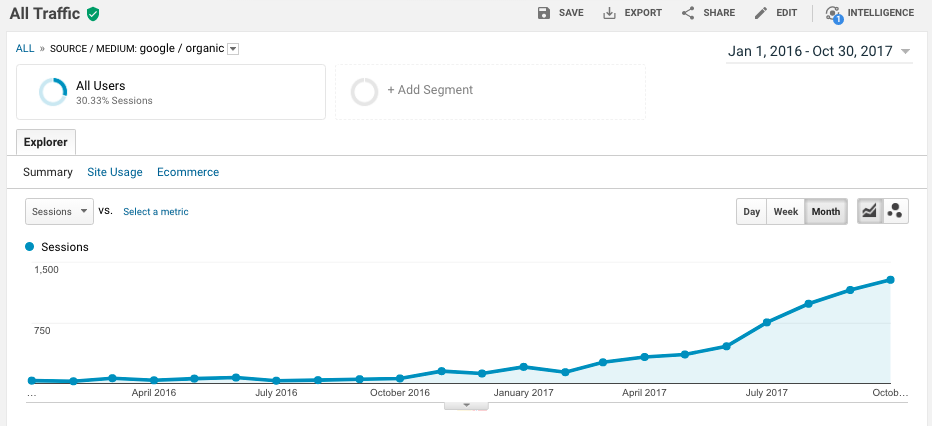Click the Save disk icon
The width and height of the screenshot is (932, 426).
tap(544, 13)
